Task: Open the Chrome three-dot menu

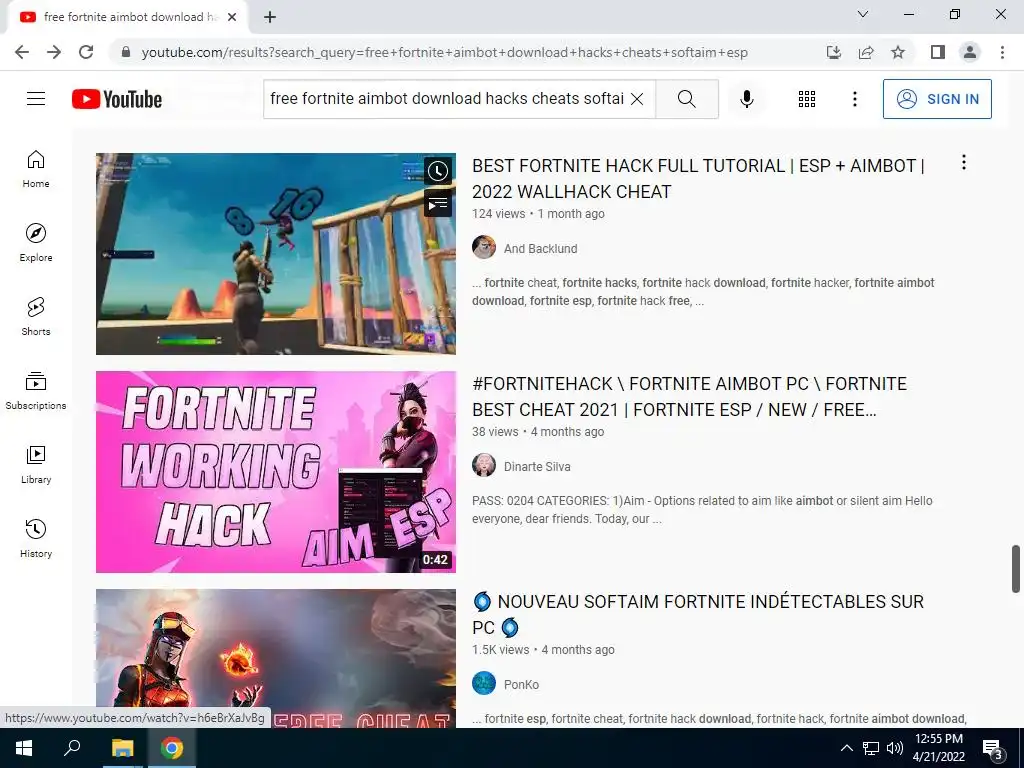Action: point(1002,52)
